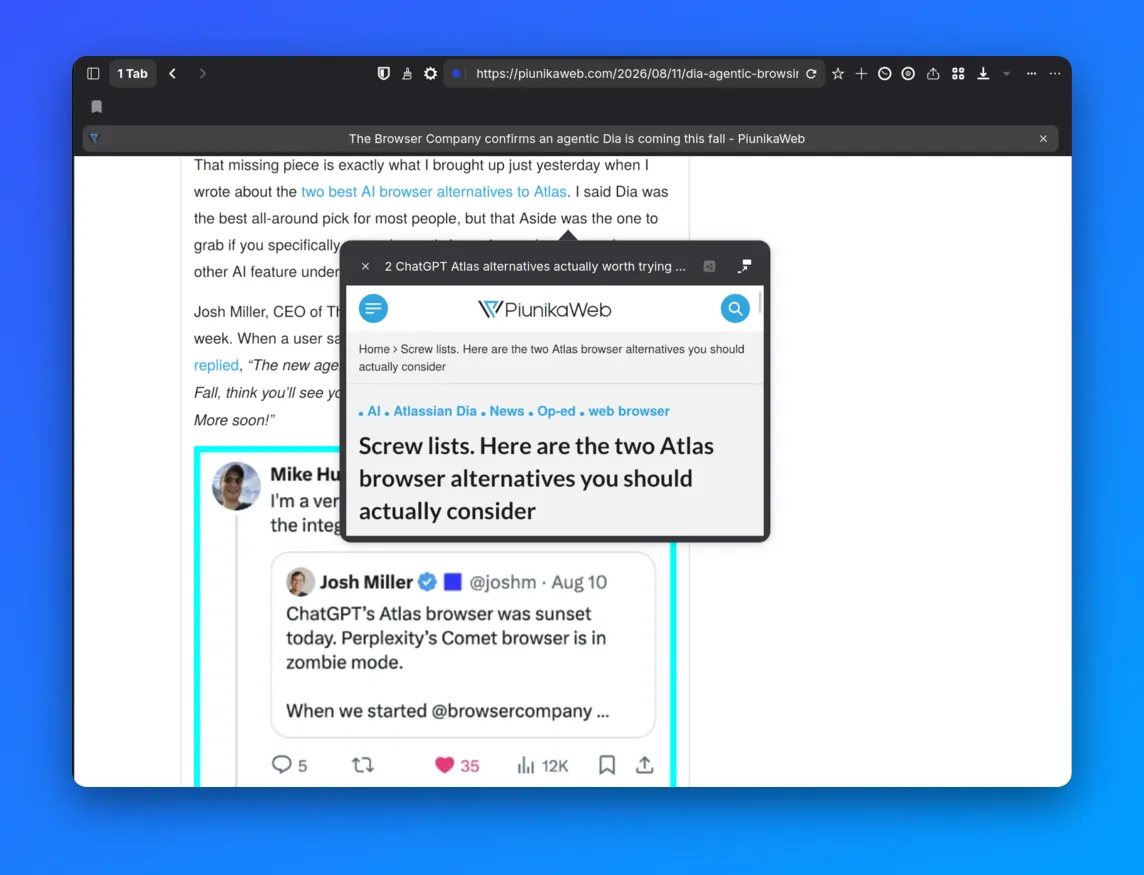Image resolution: width=1144 pixels, height=875 pixels.
Task: Focus the piunikaweb.com address field
Action: pyautogui.click(x=636, y=74)
